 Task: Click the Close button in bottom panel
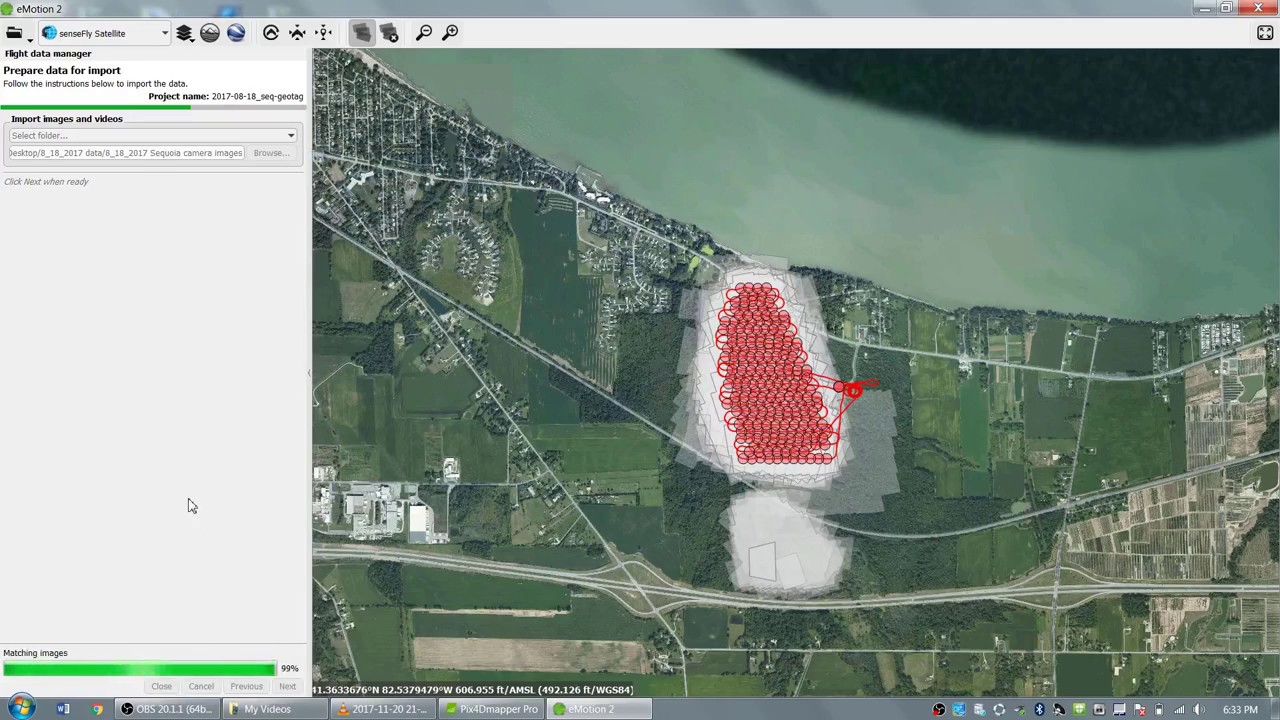(161, 686)
